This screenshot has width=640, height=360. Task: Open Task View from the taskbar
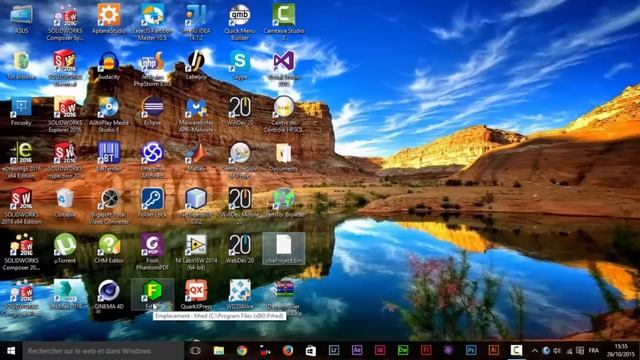196,351
